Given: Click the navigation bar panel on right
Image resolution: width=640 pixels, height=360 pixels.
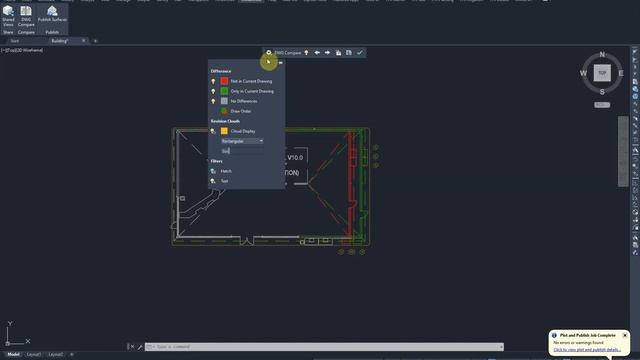Looking at the screenshot, I should point(623,151).
